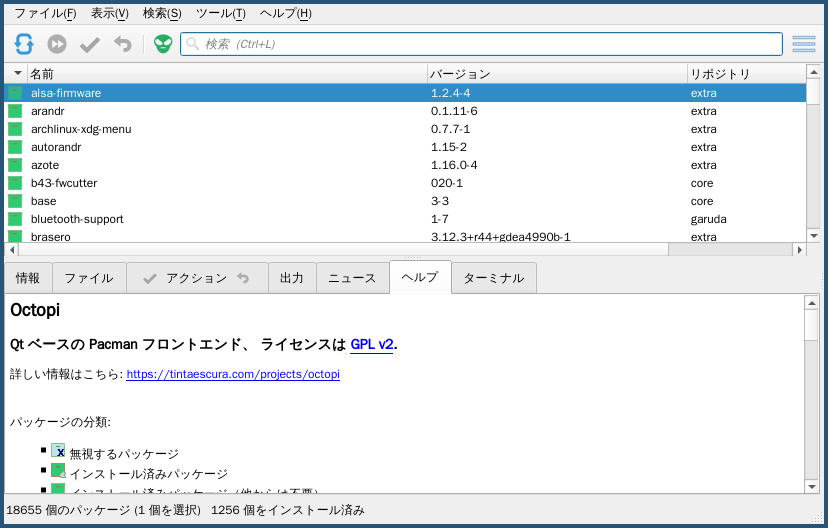Select the autorandr package row
The height and width of the screenshot is (528, 828).
click(406, 147)
